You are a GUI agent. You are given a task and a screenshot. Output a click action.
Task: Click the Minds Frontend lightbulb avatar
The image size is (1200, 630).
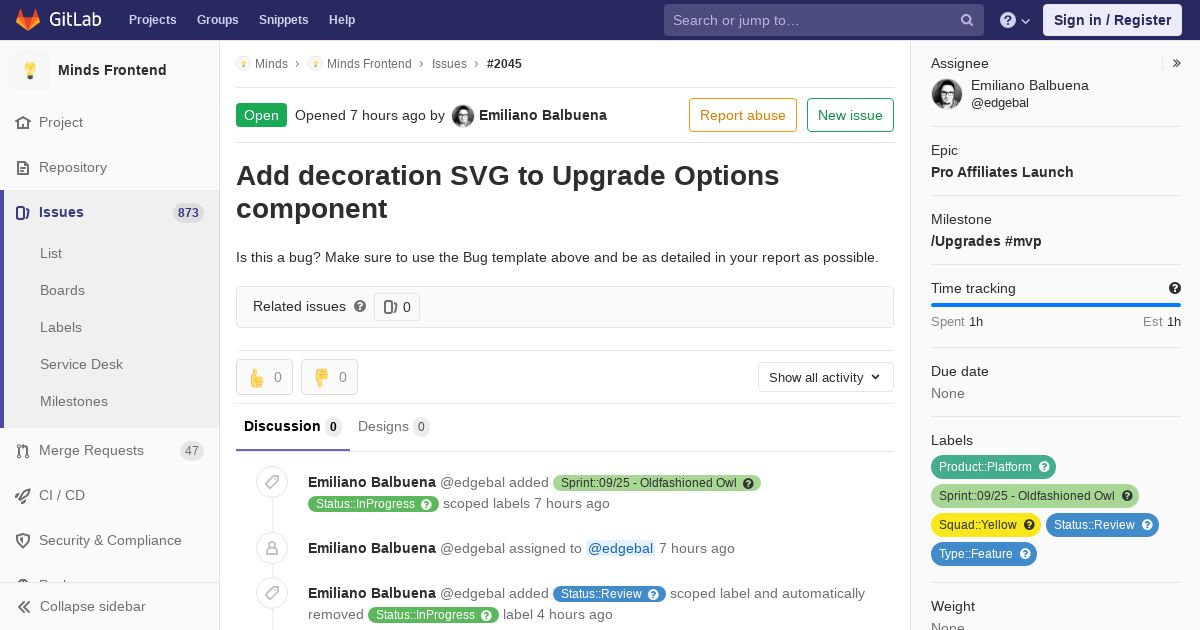click(30, 70)
